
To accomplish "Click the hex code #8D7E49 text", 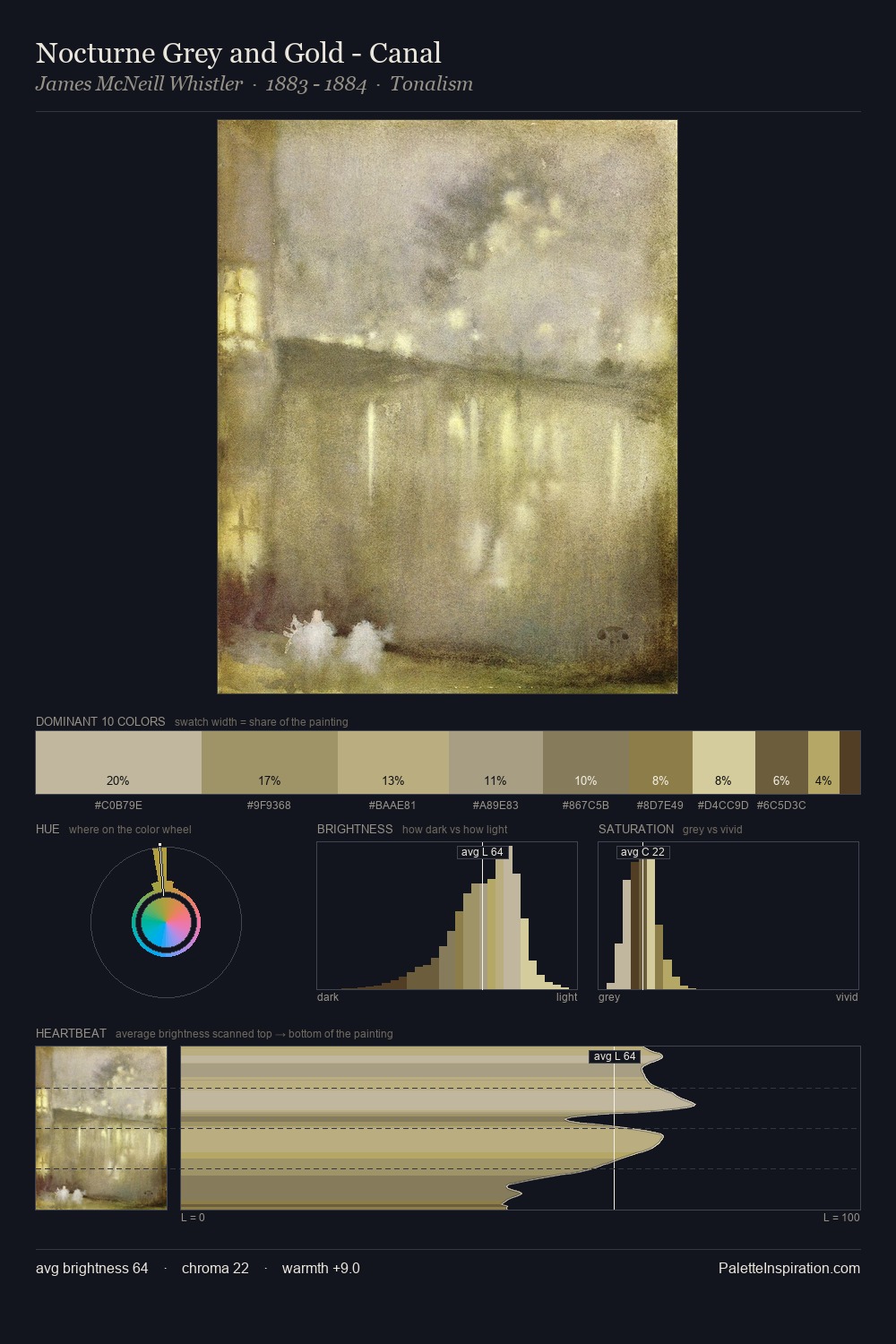I will click(x=659, y=806).
